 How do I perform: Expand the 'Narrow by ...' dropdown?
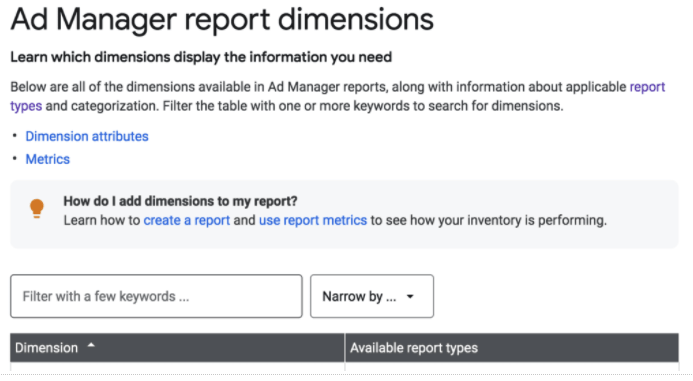372,296
